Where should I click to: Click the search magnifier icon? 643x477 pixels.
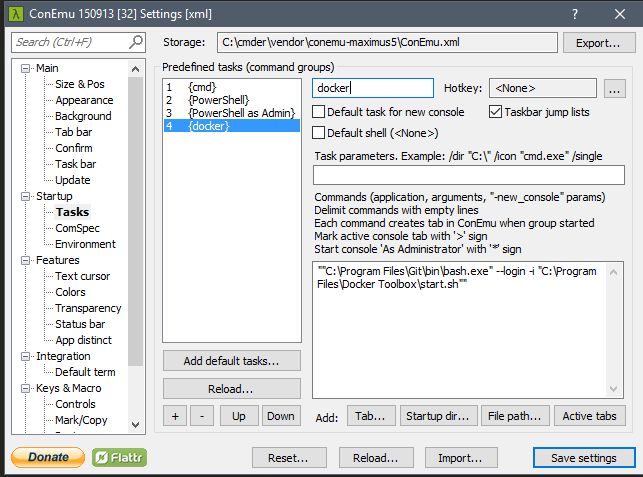136,41
